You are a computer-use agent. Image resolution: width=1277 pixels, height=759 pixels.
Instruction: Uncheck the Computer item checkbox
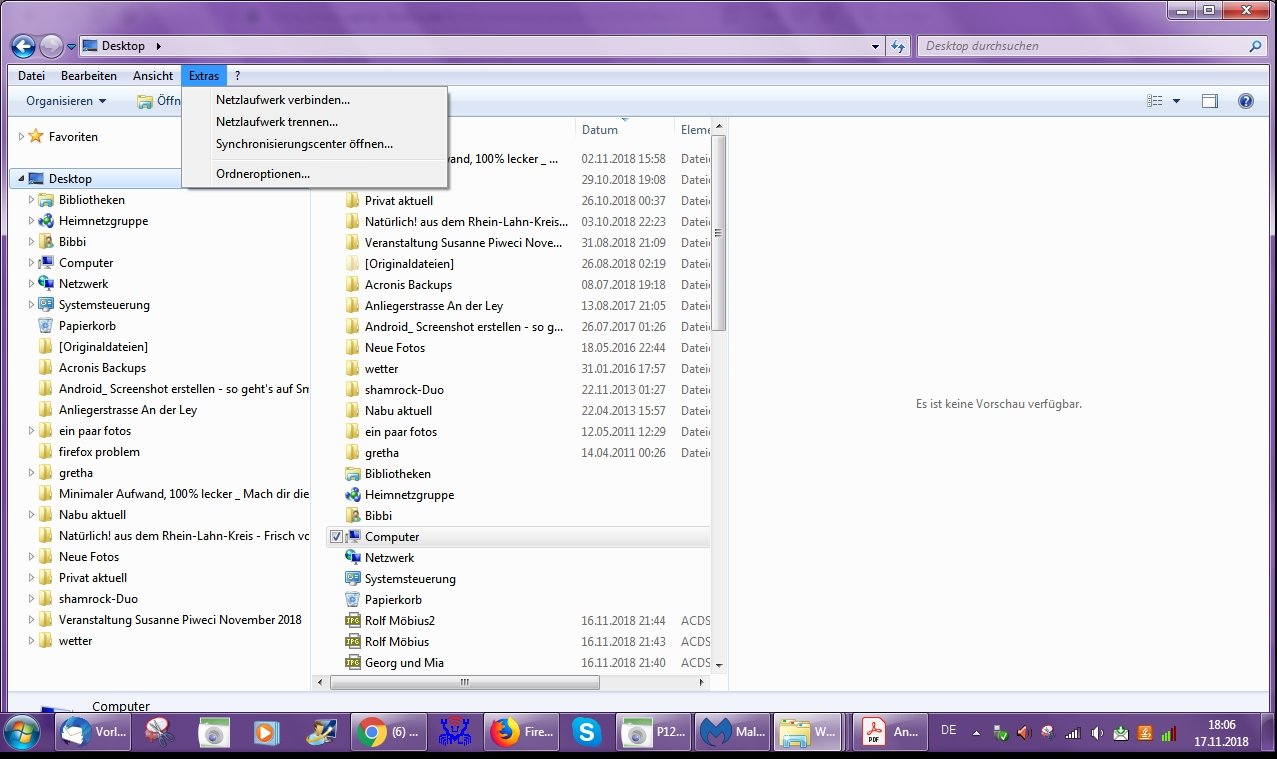(337, 537)
